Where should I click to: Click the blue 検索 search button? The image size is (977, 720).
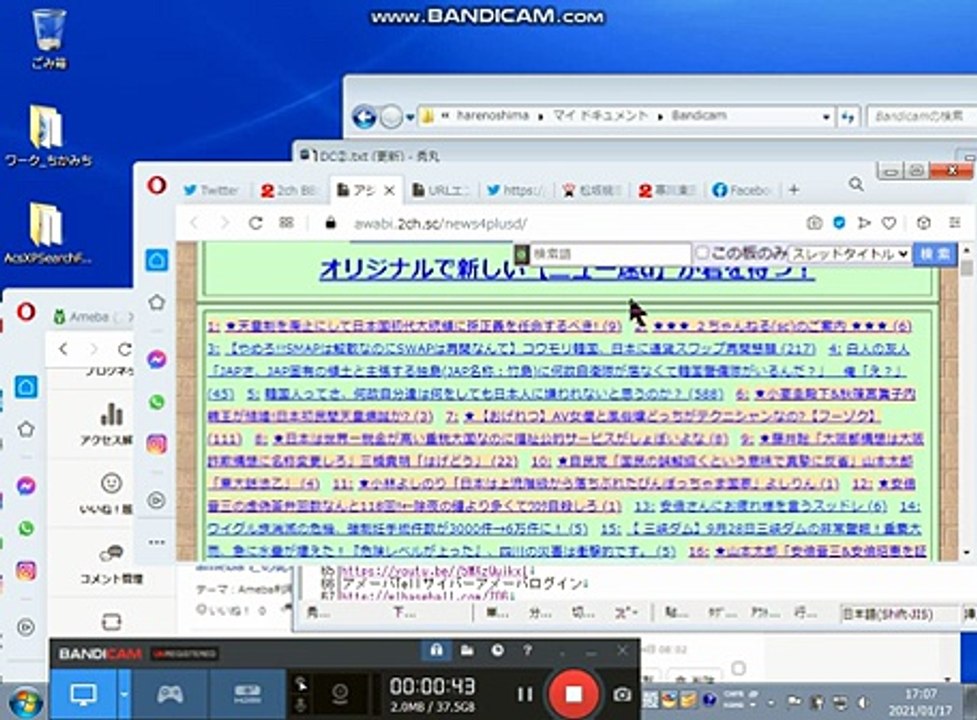click(935, 254)
